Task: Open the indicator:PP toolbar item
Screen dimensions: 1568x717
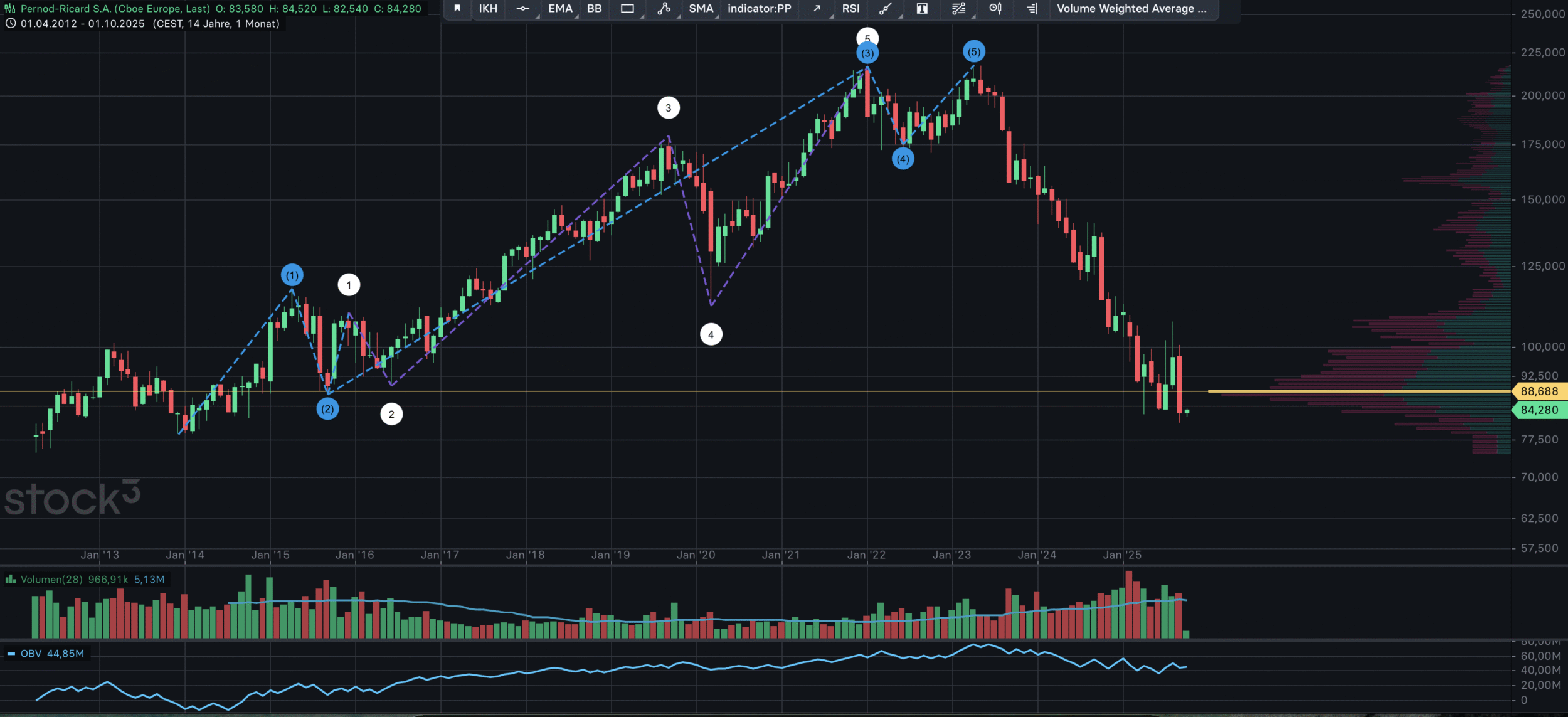Action: click(x=759, y=9)
